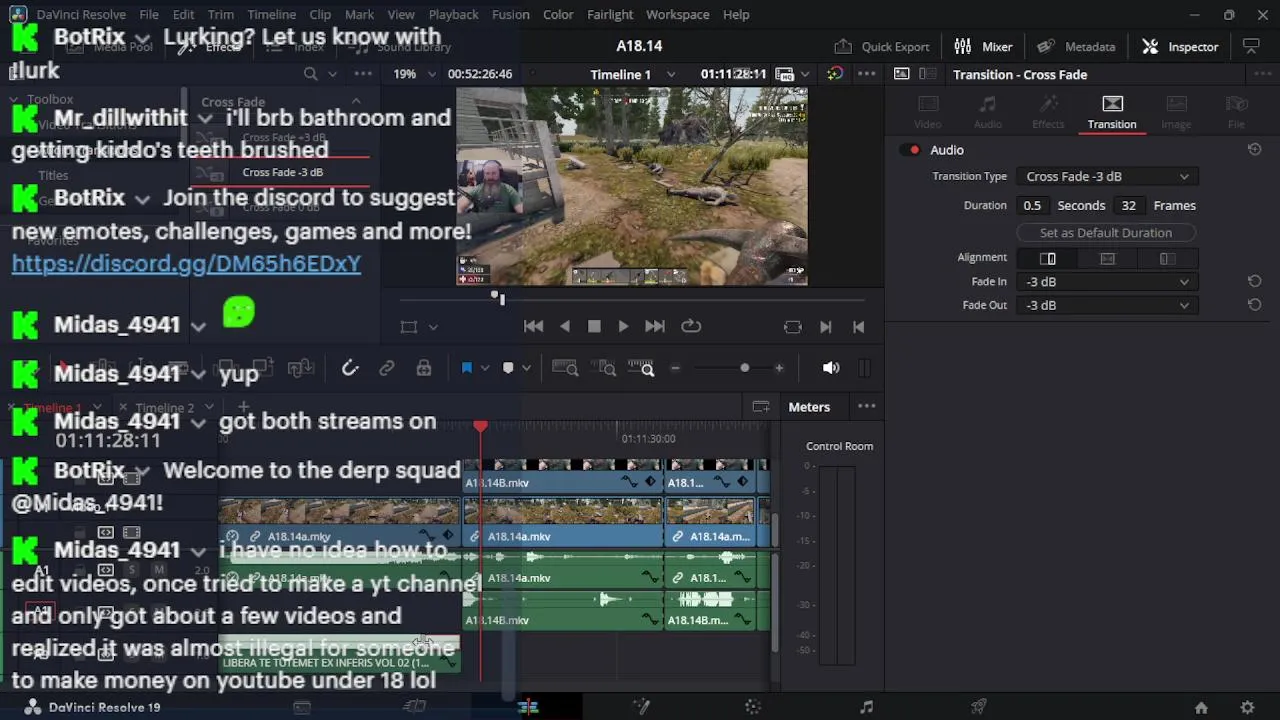Open the Fade Out dropdown

click(1107, 305)
